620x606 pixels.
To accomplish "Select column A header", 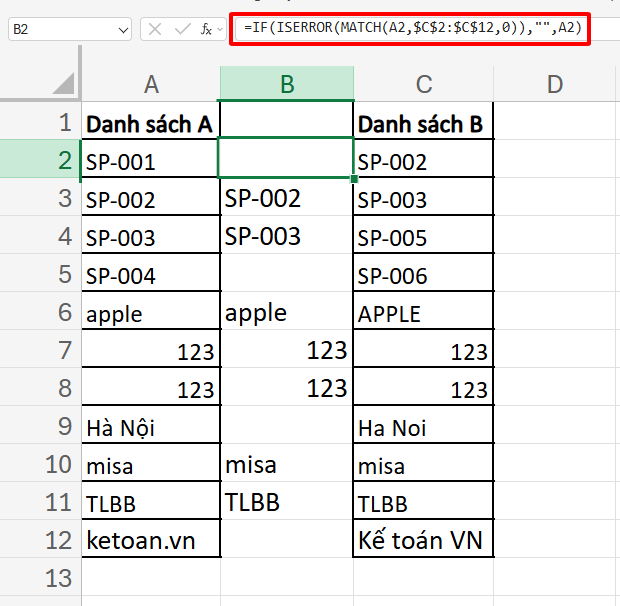I will point(151,84).
